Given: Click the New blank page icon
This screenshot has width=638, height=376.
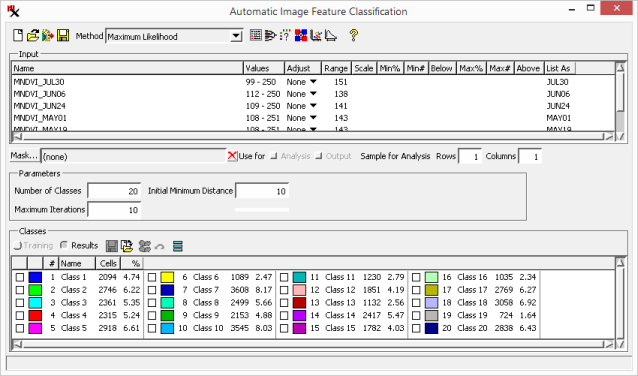Looking at the screenshot, I should [x=18, y=35].
